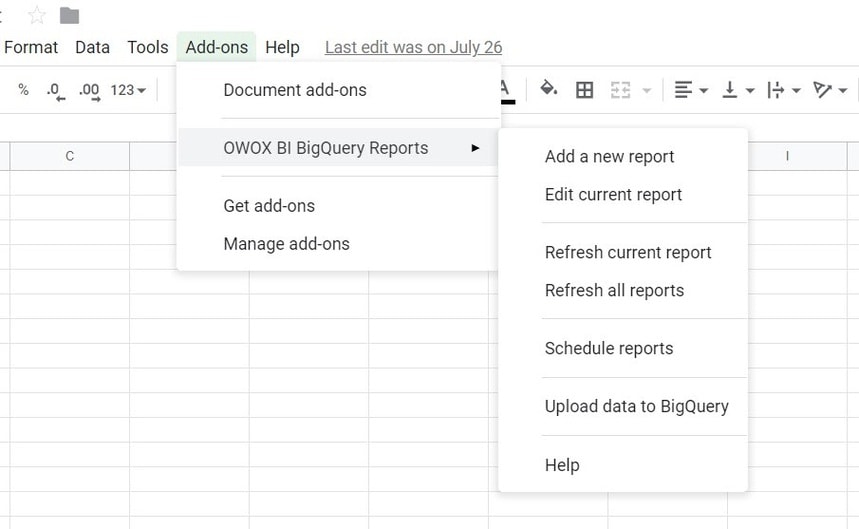The image size is (859, 529).
Task: Click the move to folder icon
Action: [69, 15]
